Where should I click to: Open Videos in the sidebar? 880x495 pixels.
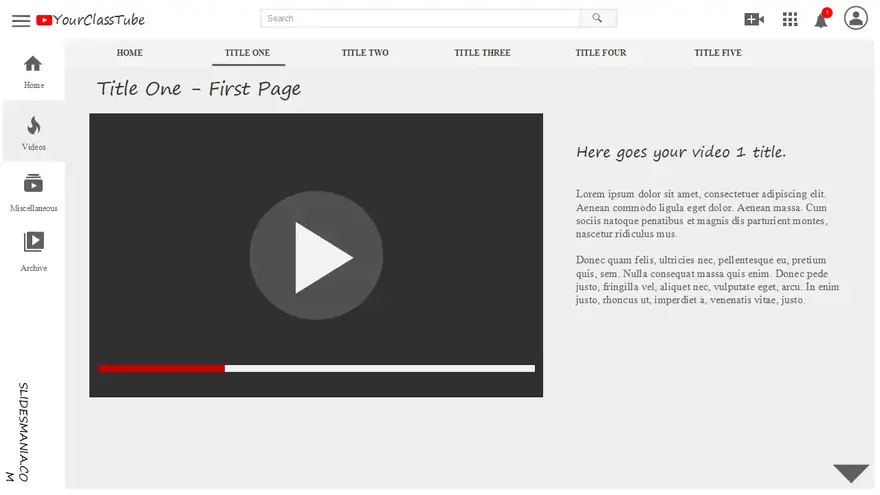(34, 133)
